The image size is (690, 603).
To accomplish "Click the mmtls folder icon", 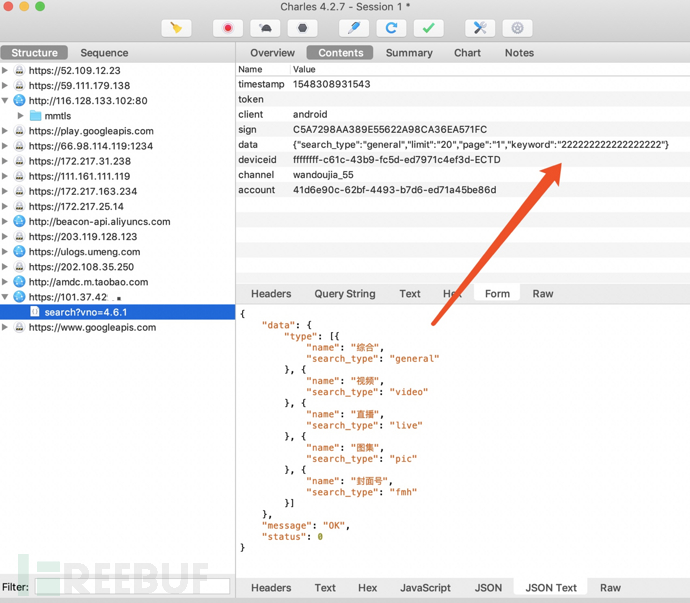I will (x=35, y=116).
